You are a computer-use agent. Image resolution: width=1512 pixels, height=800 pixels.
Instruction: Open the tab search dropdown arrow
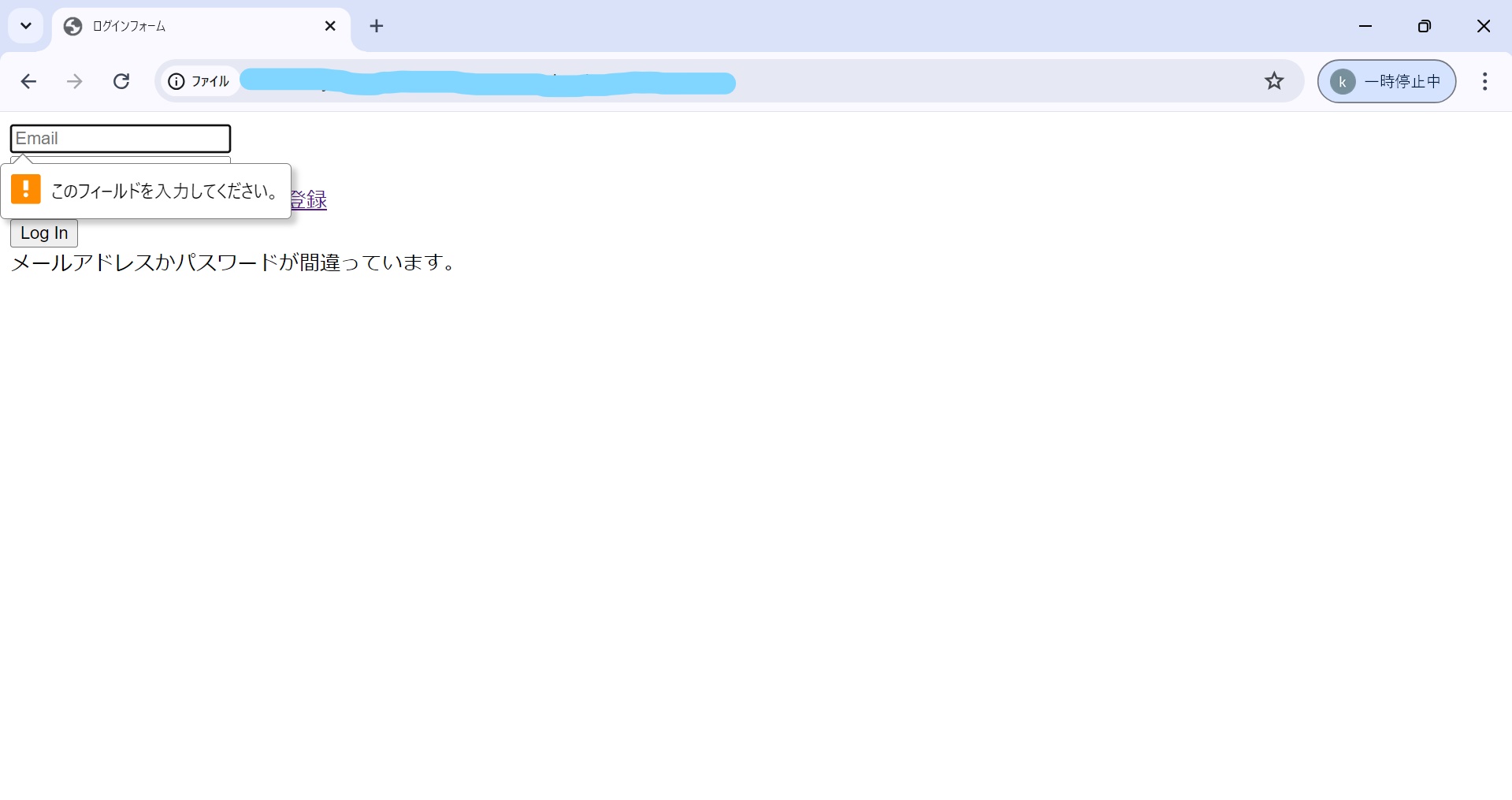tap(25, 26)
